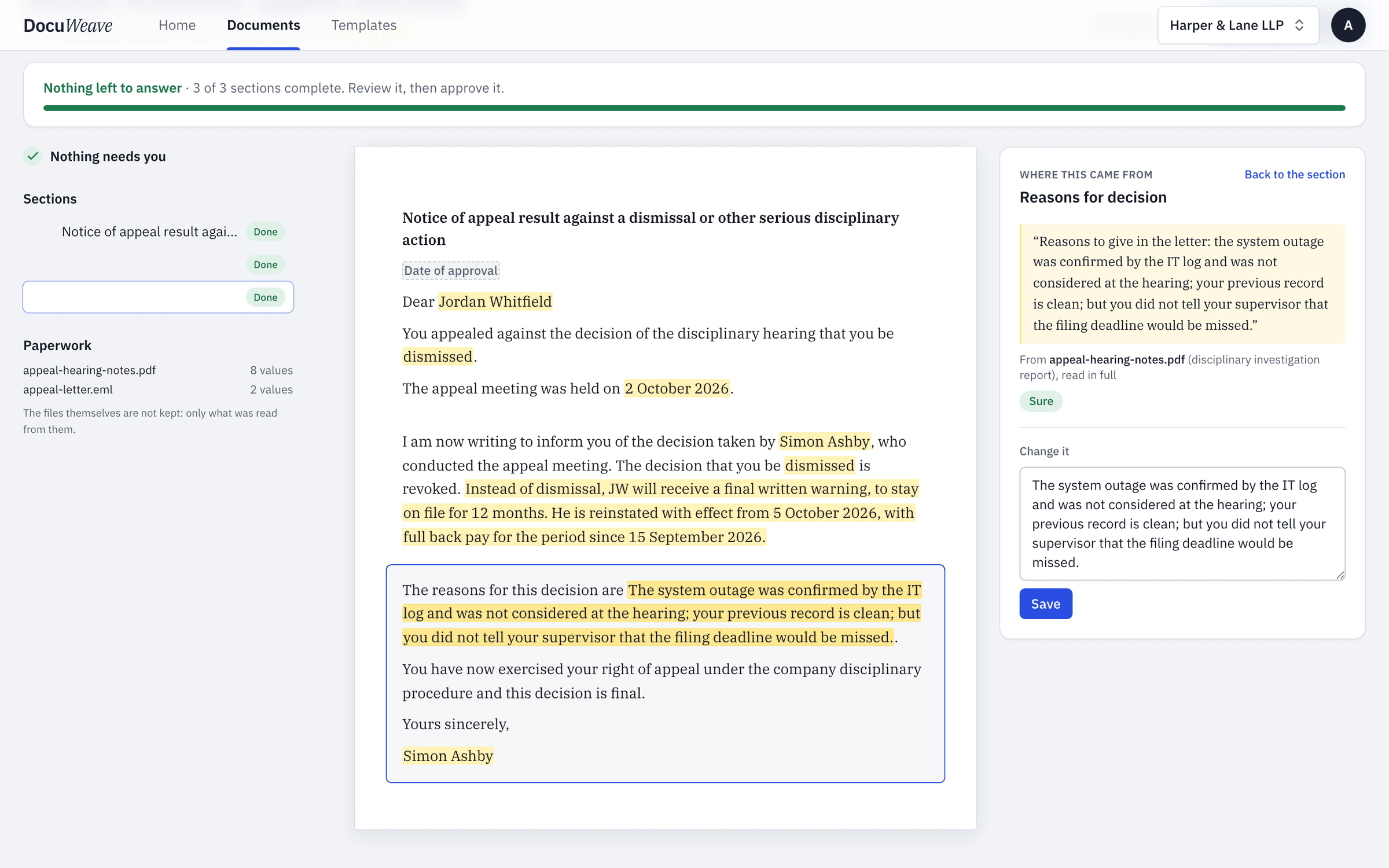Viewport: 1389px width, 868px height.
Task: Select the outlined third section marked Done
Action: (x=158, y=297)
